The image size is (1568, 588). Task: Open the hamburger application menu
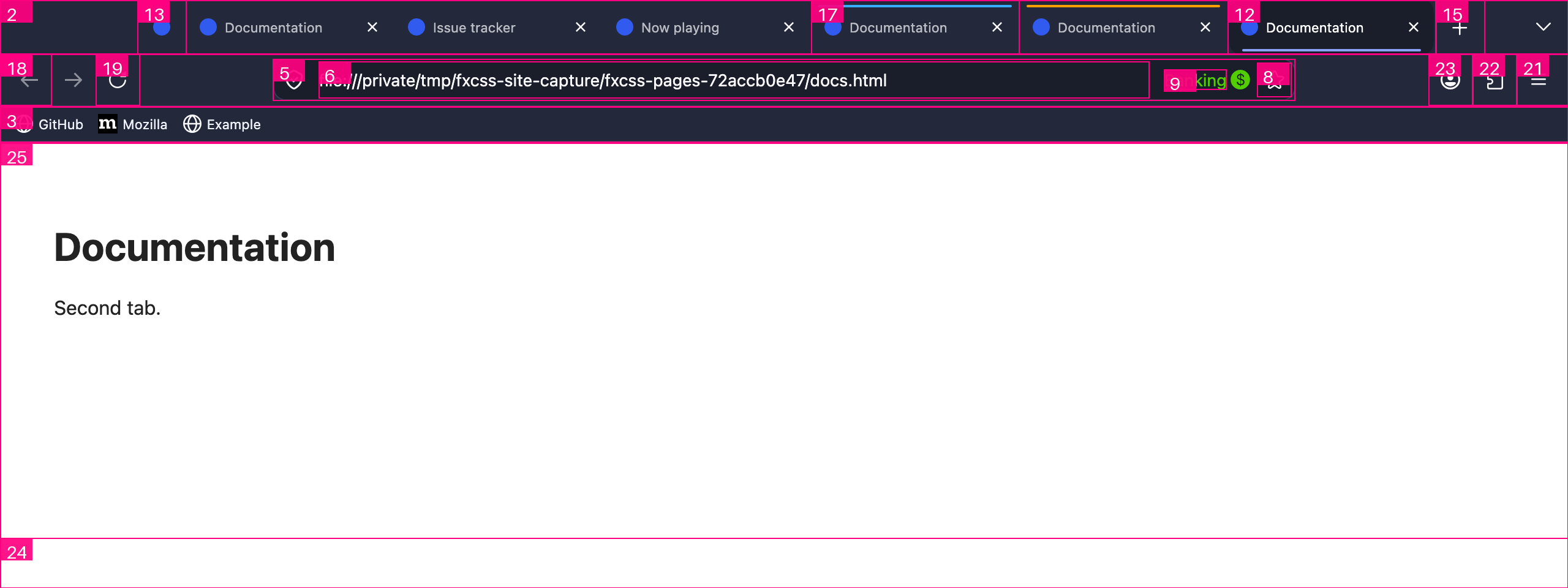click(x=1539, y=80)
